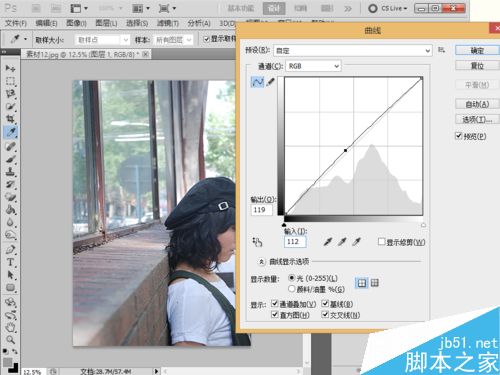Viewport: 500px width, 375px height.
Task: Select the Eraser tool
Action: 11,197
